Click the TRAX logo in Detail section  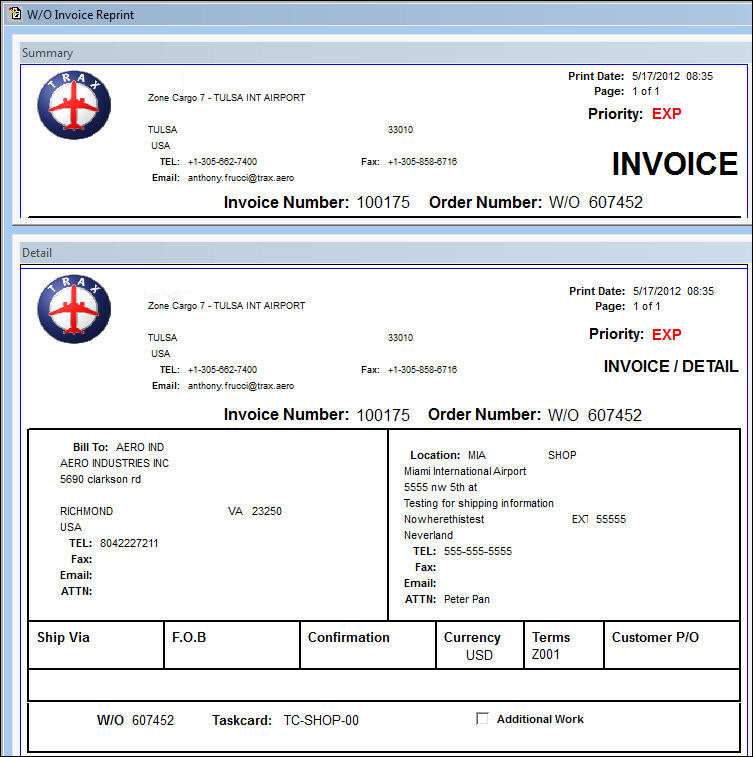74,309
